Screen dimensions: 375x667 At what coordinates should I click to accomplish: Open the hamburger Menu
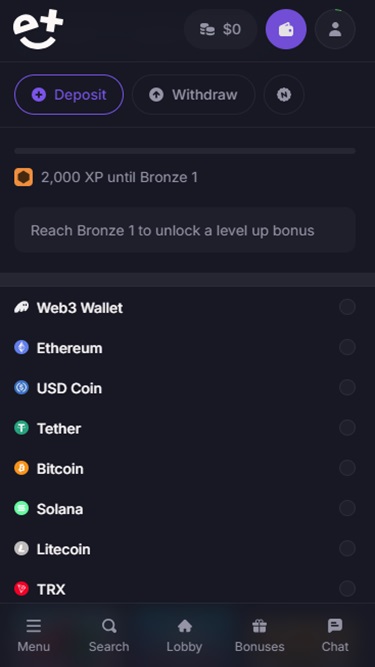tap(34, 636)
